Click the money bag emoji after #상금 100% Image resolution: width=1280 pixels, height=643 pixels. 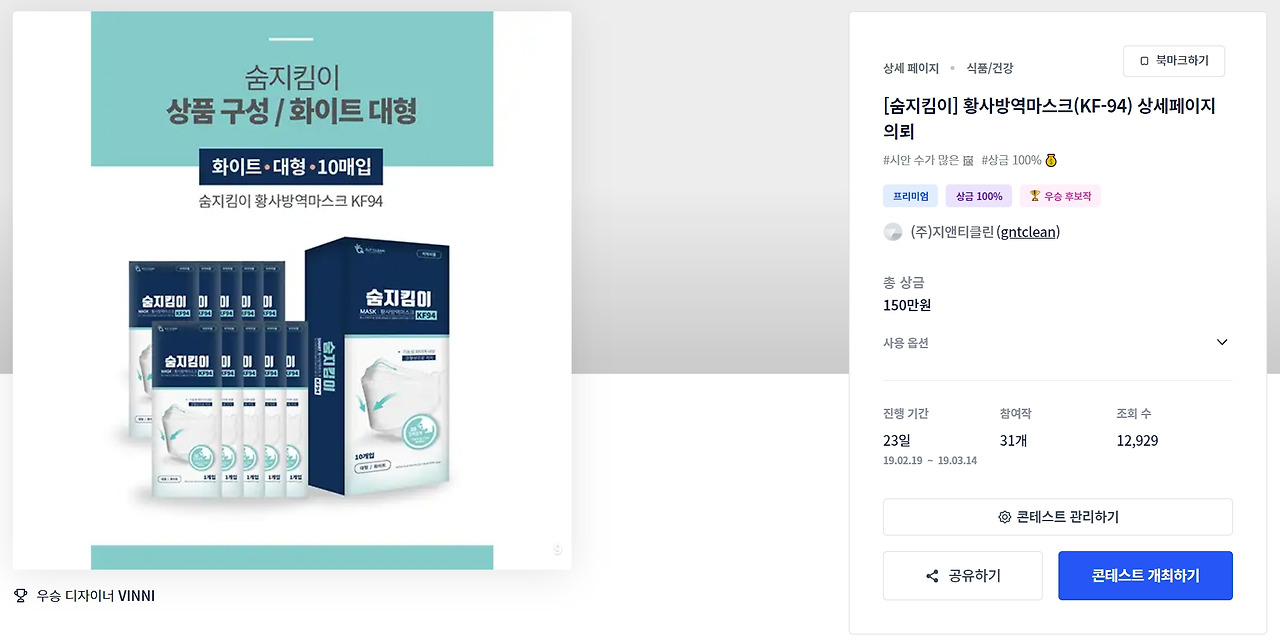[1051, 160]
